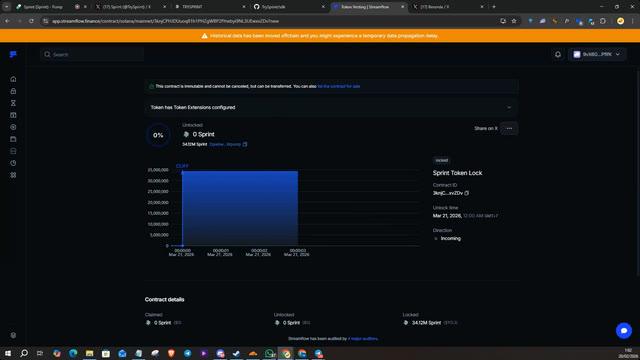Click the browser address bar URL
This screenshot has width=640, height=360.
tap(165, 21)
